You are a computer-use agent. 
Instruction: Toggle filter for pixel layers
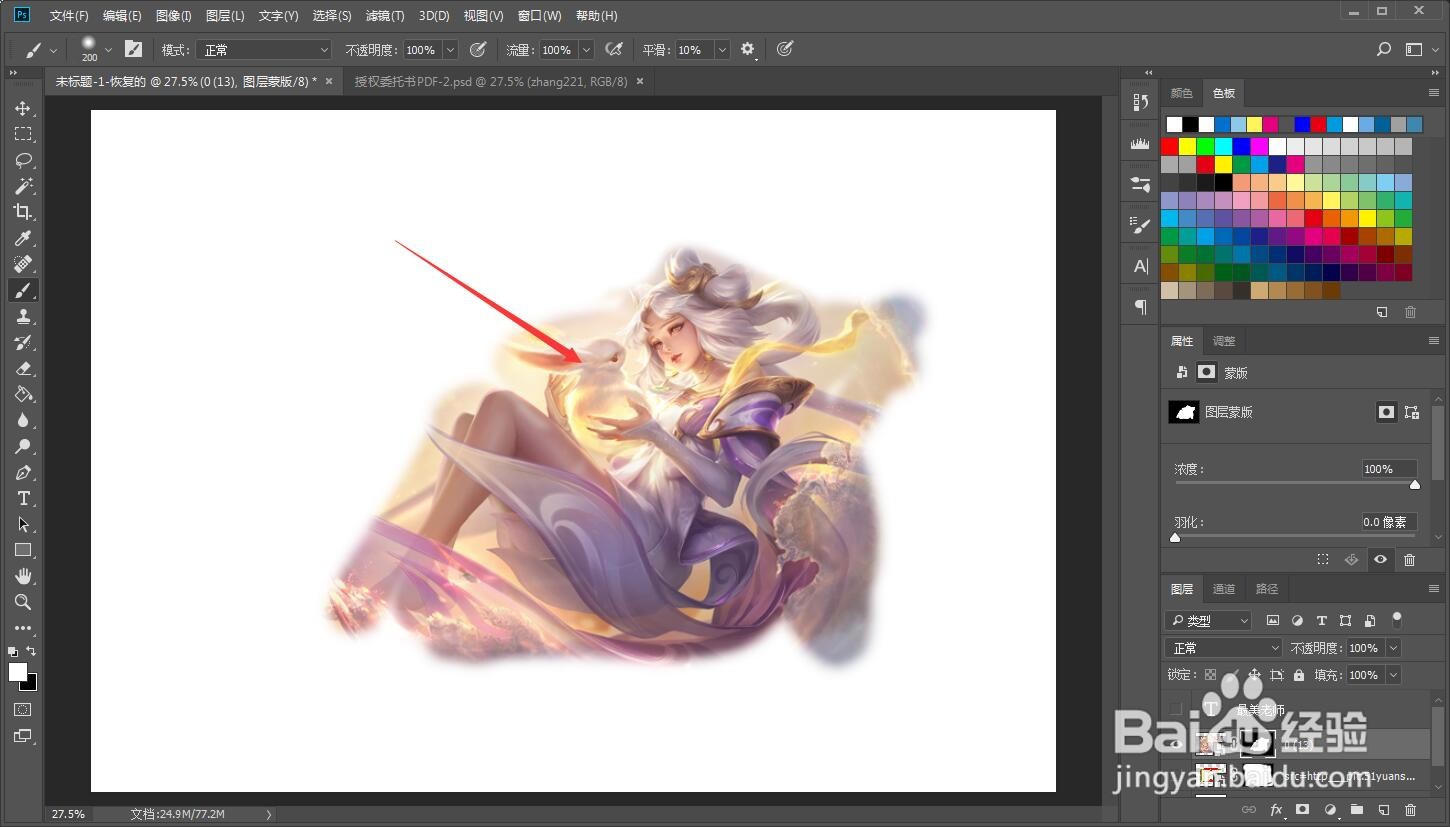[1273, 620]
